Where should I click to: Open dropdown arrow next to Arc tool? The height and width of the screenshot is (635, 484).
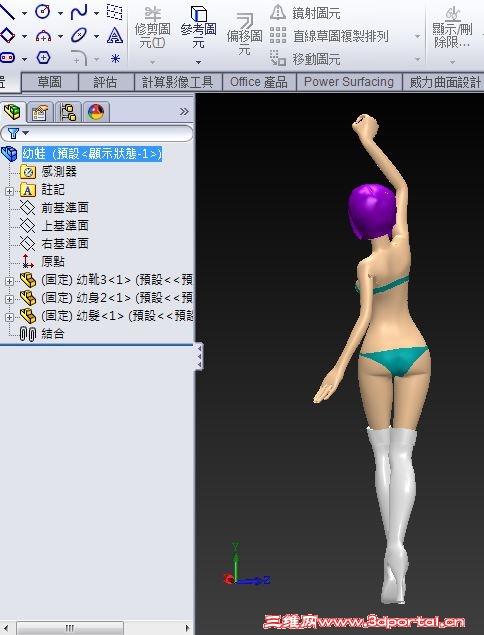point(60,36)
